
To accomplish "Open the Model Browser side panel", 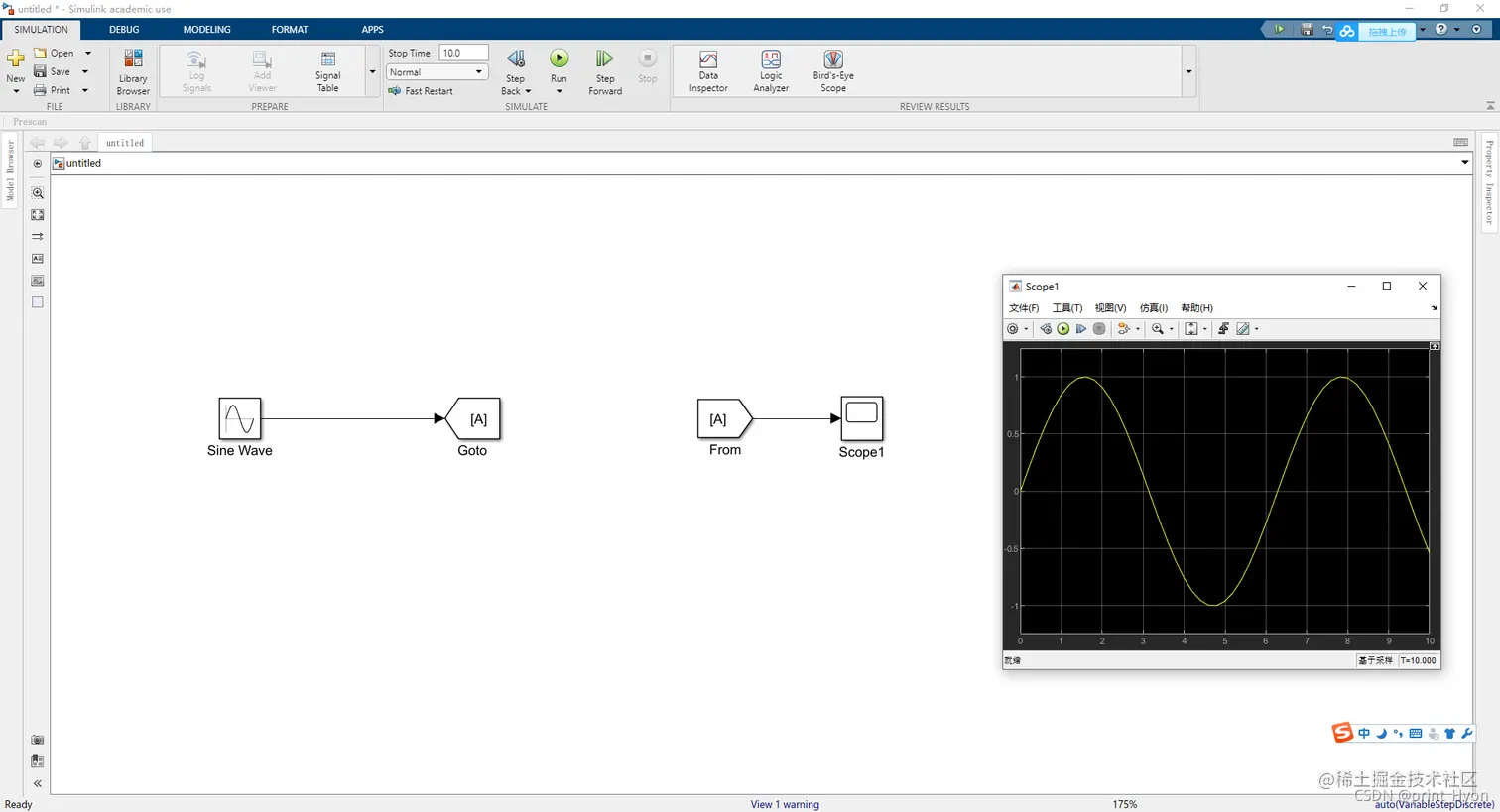I will [11, 170].
